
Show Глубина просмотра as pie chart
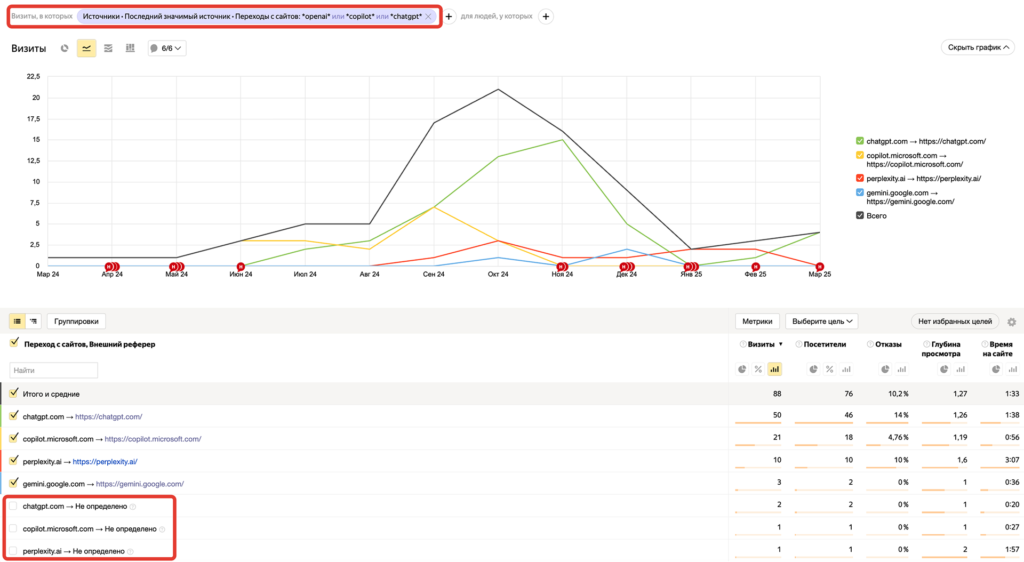944,369
